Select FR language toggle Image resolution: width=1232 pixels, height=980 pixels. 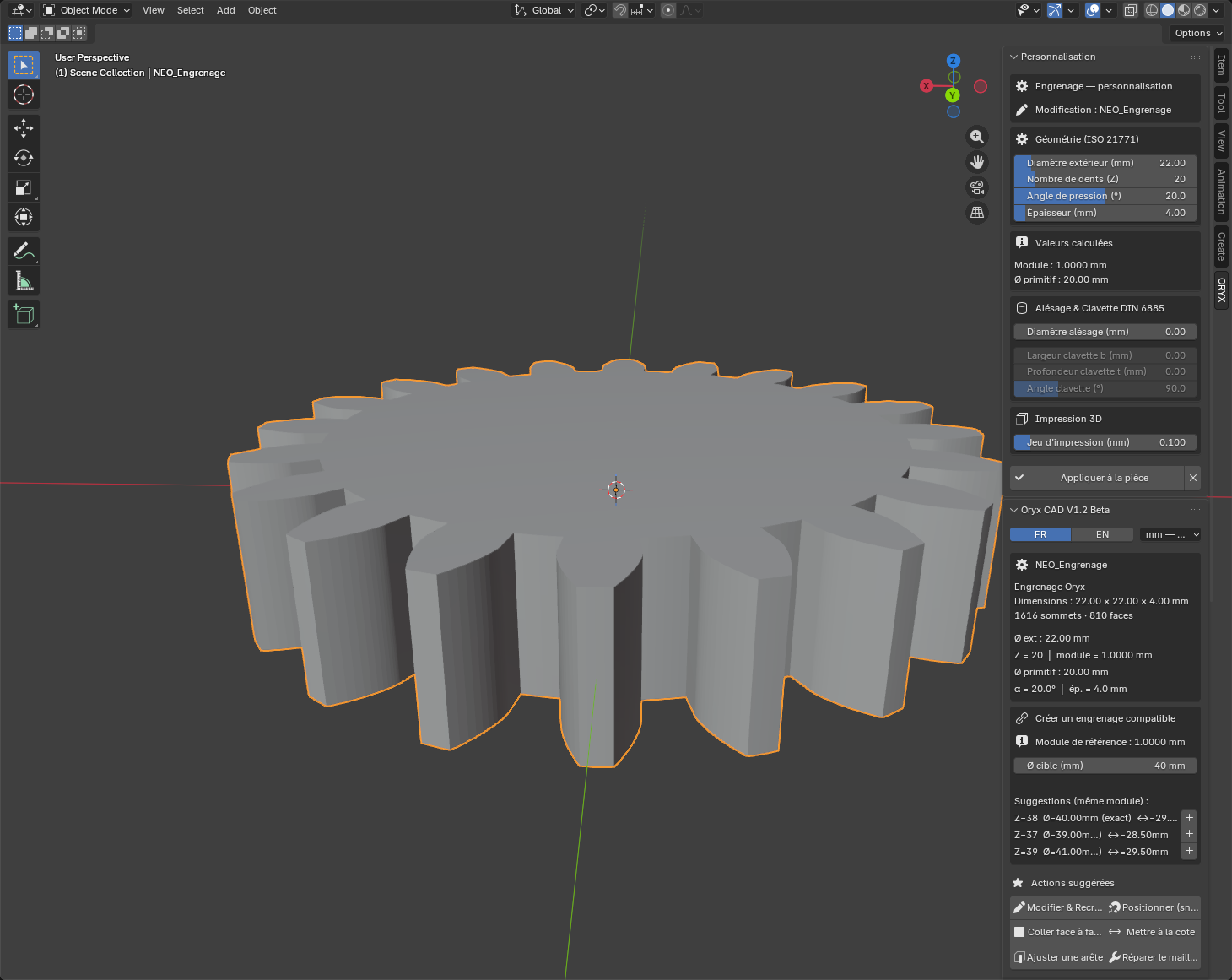click(1040, 534)
